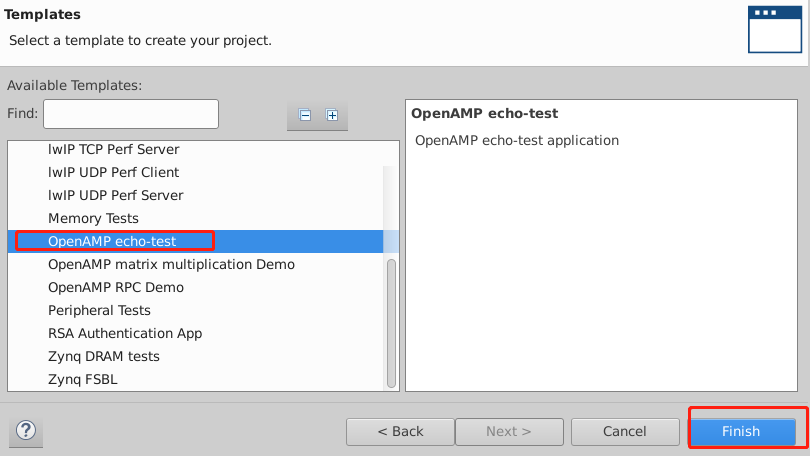Select the Zynq FSBL template
810x456 pixels.
(76, 379)
